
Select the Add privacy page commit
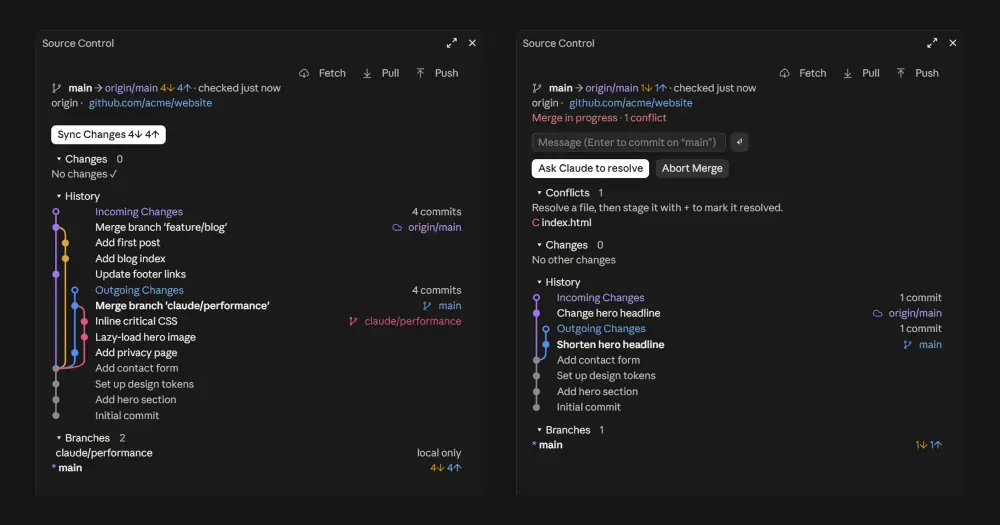[136, 353]
